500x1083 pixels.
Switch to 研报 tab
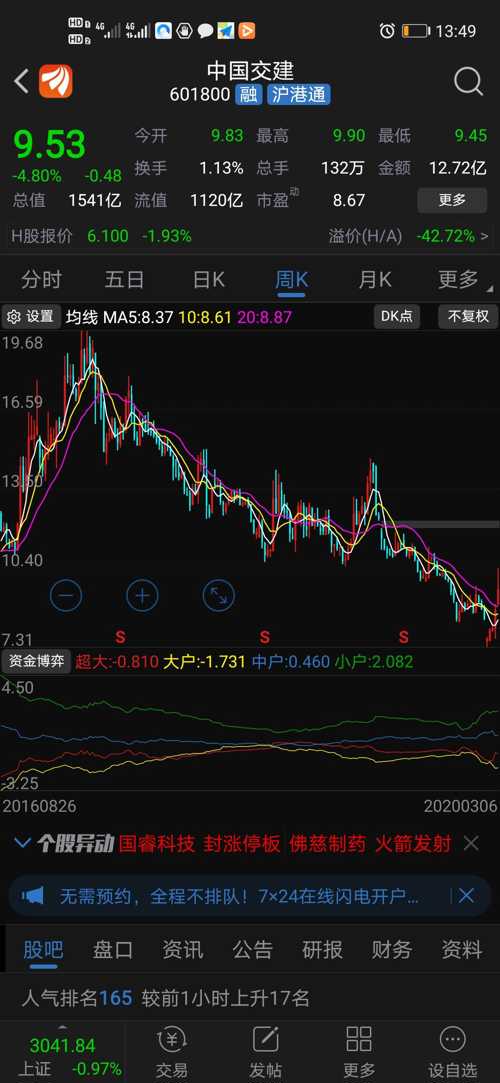click(x=322, y=950)
